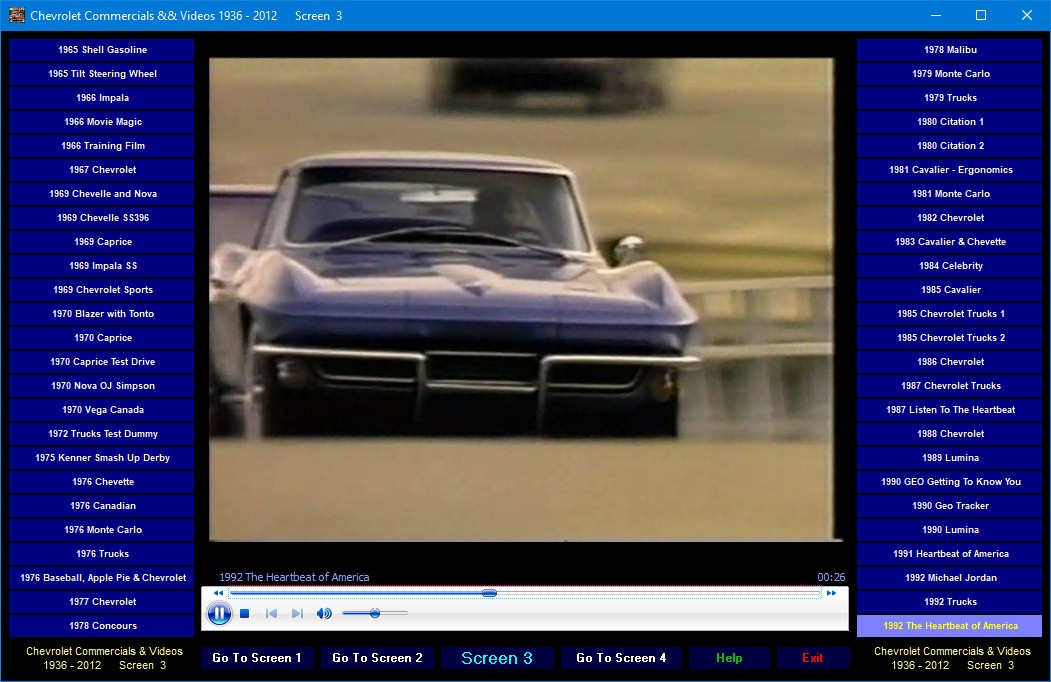Play 1970 Nova OJ Simpson commercial

(103, 386)
